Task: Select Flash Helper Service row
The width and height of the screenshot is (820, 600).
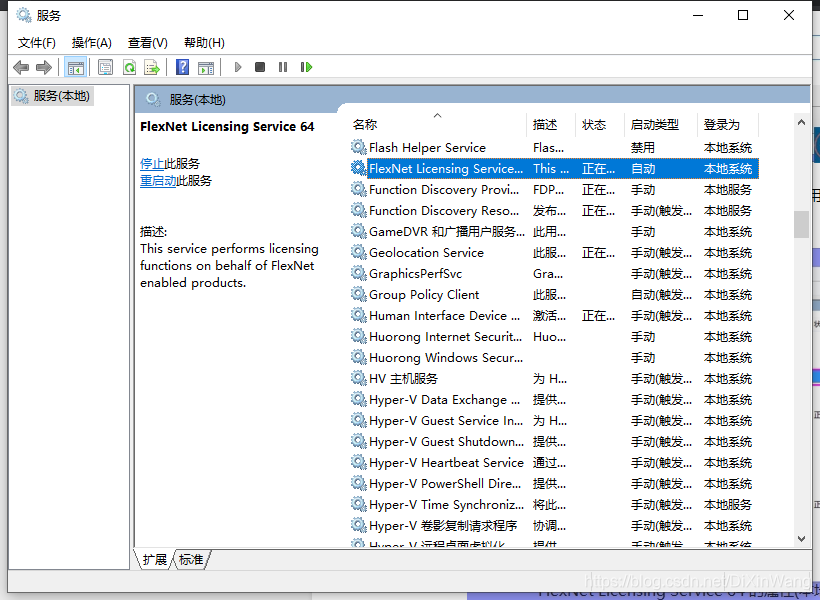Action: (554, 148)
